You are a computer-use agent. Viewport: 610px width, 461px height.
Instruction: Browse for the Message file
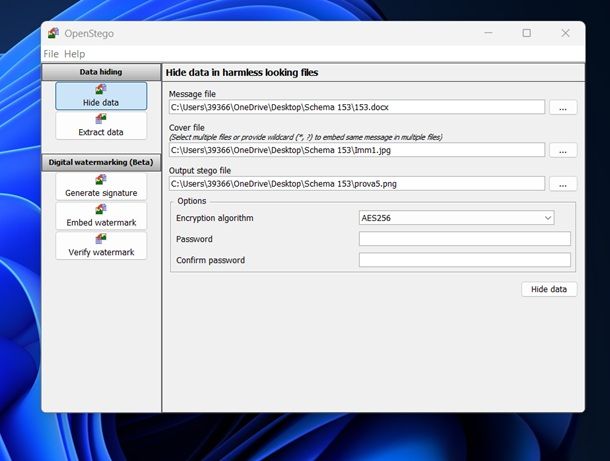click(563, 107)
